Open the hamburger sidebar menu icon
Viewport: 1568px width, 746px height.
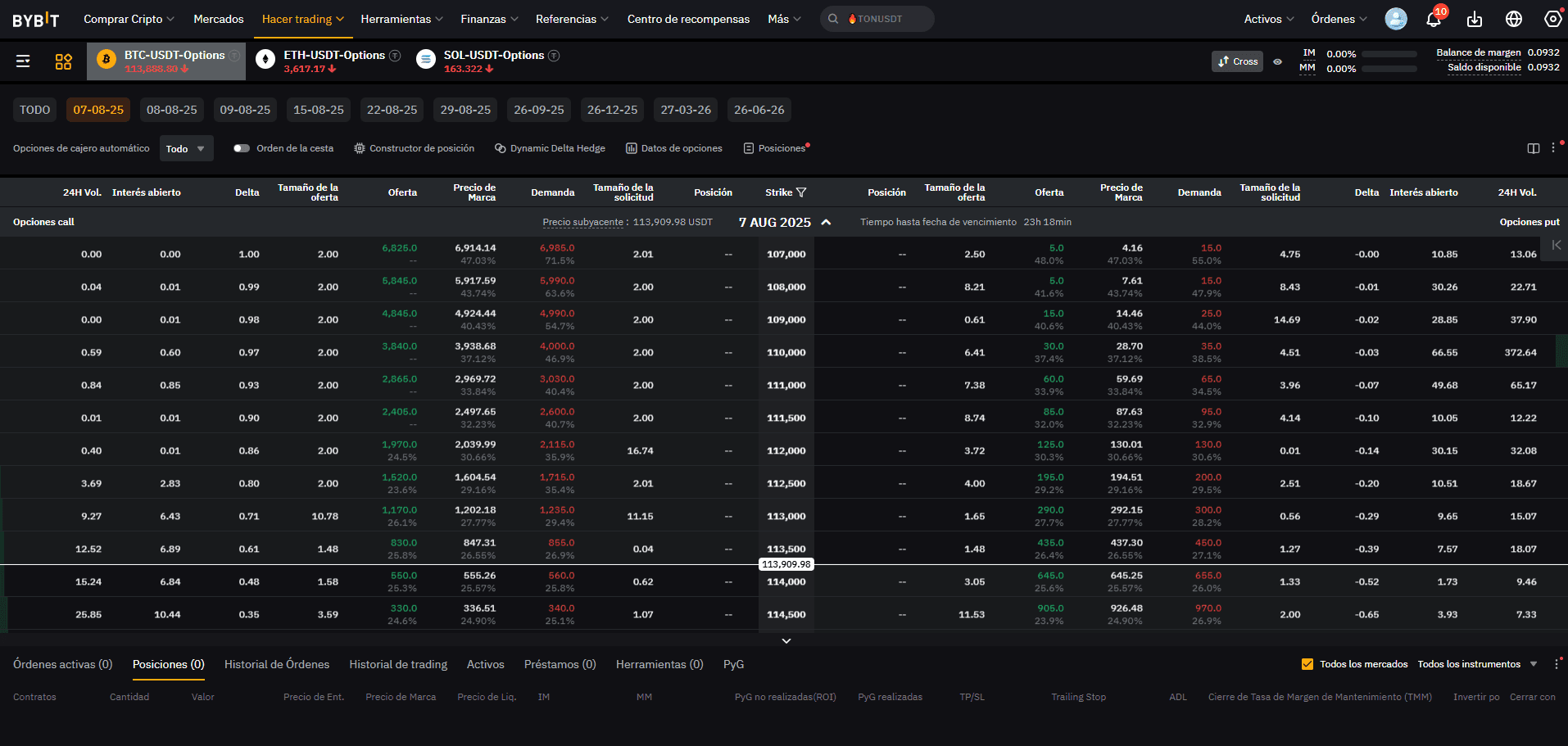23,61
